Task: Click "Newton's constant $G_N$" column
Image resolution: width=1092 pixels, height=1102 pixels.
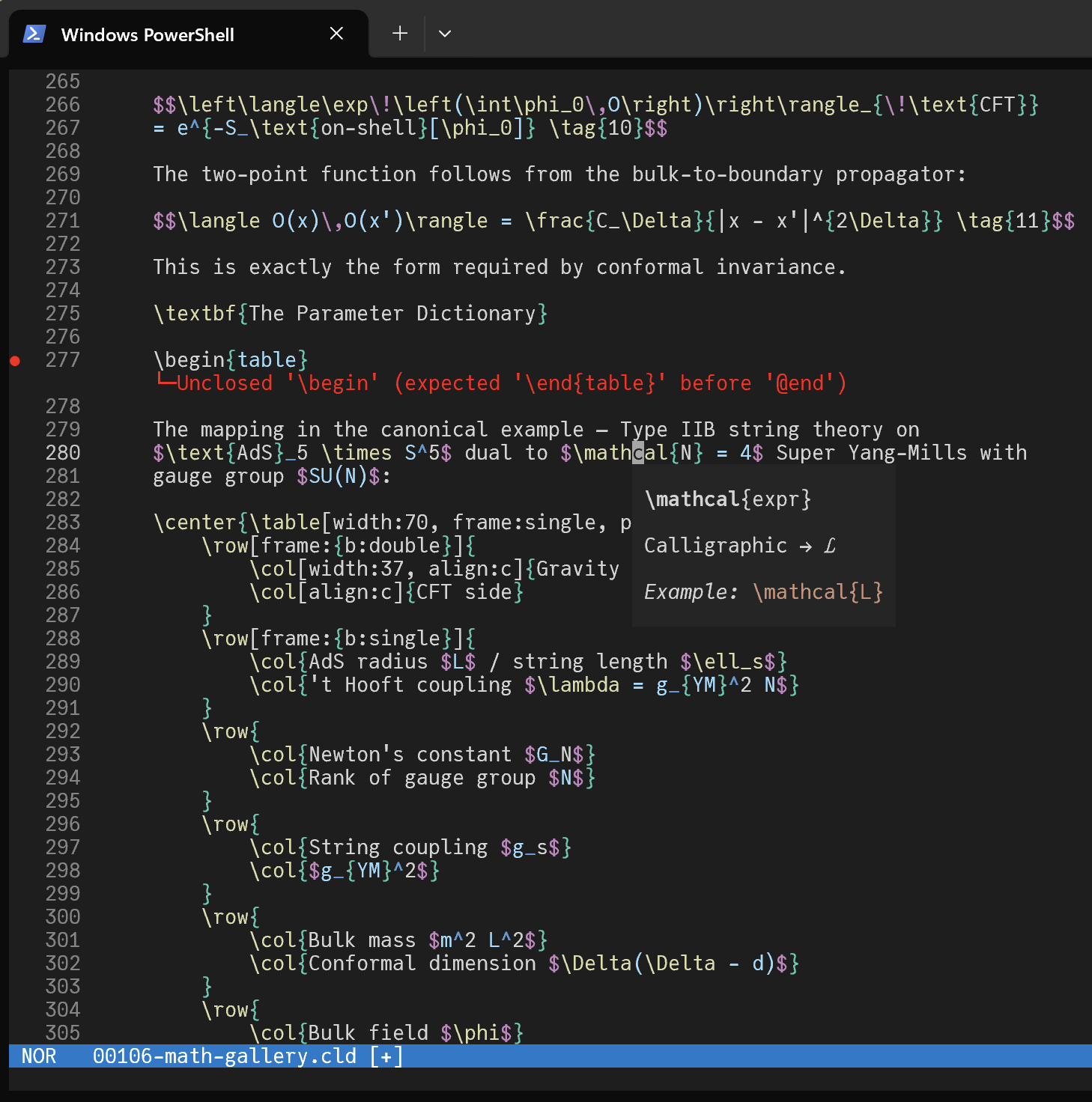Action: [x=422, y=755]
